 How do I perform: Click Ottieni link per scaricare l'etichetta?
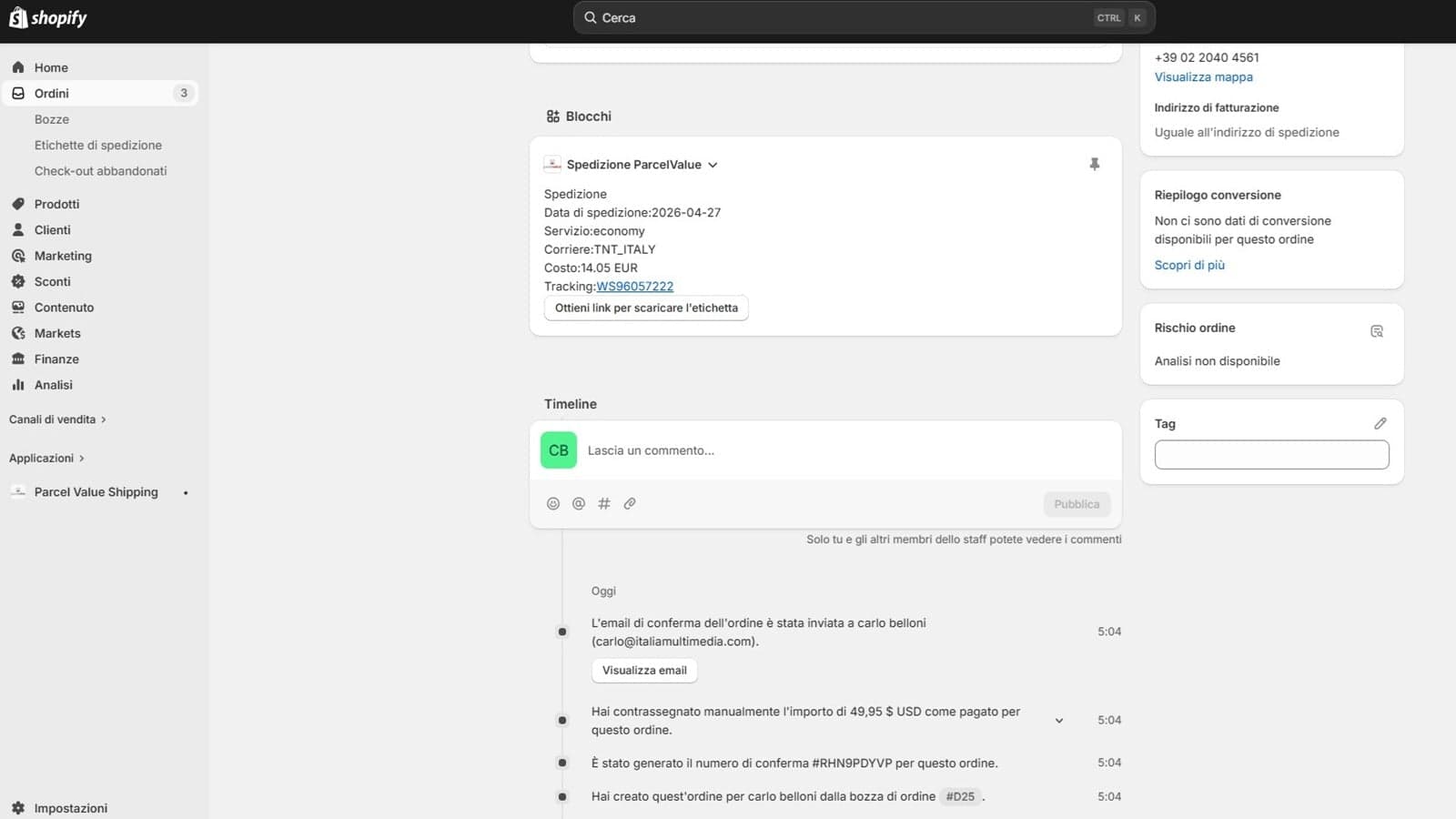click(646, 308)
